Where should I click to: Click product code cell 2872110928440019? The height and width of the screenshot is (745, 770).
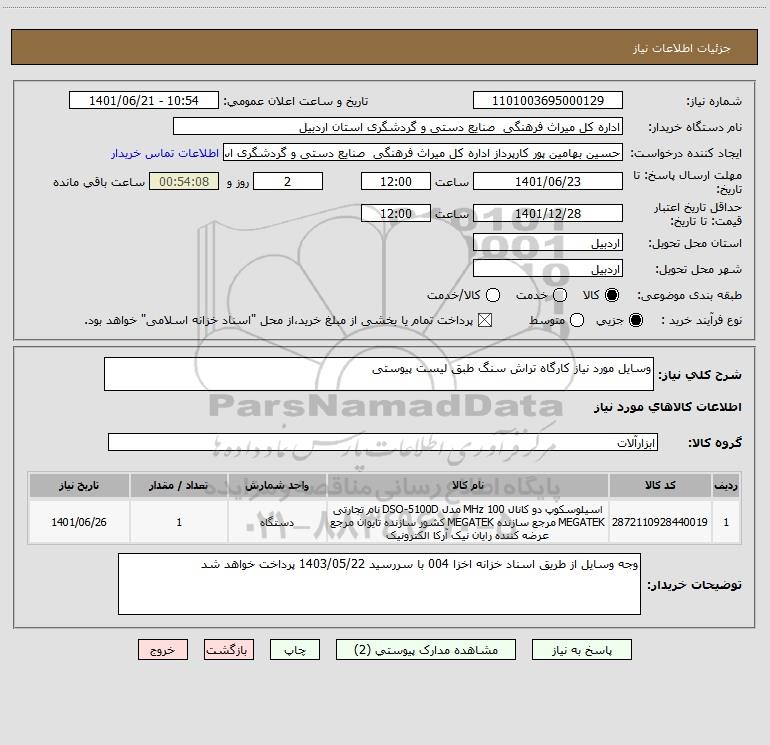[660, 522]
